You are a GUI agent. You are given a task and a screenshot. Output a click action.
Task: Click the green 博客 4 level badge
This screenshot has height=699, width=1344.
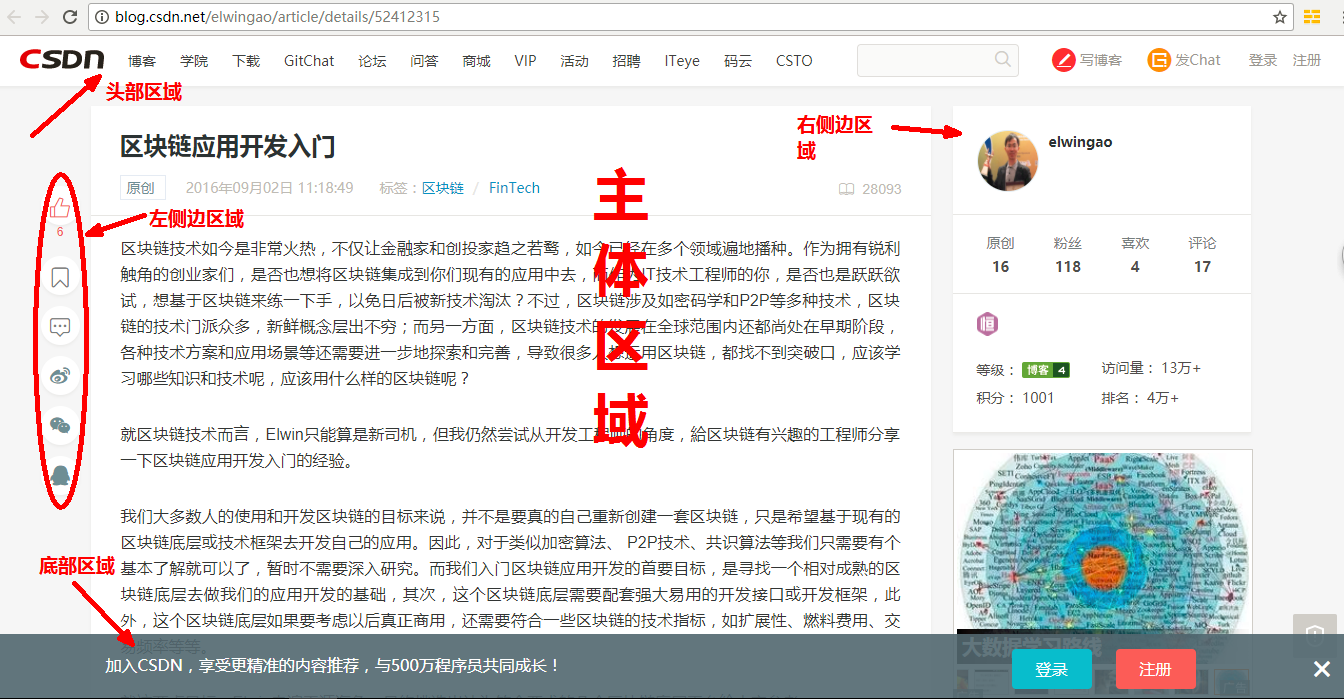tap(1045, 370)
